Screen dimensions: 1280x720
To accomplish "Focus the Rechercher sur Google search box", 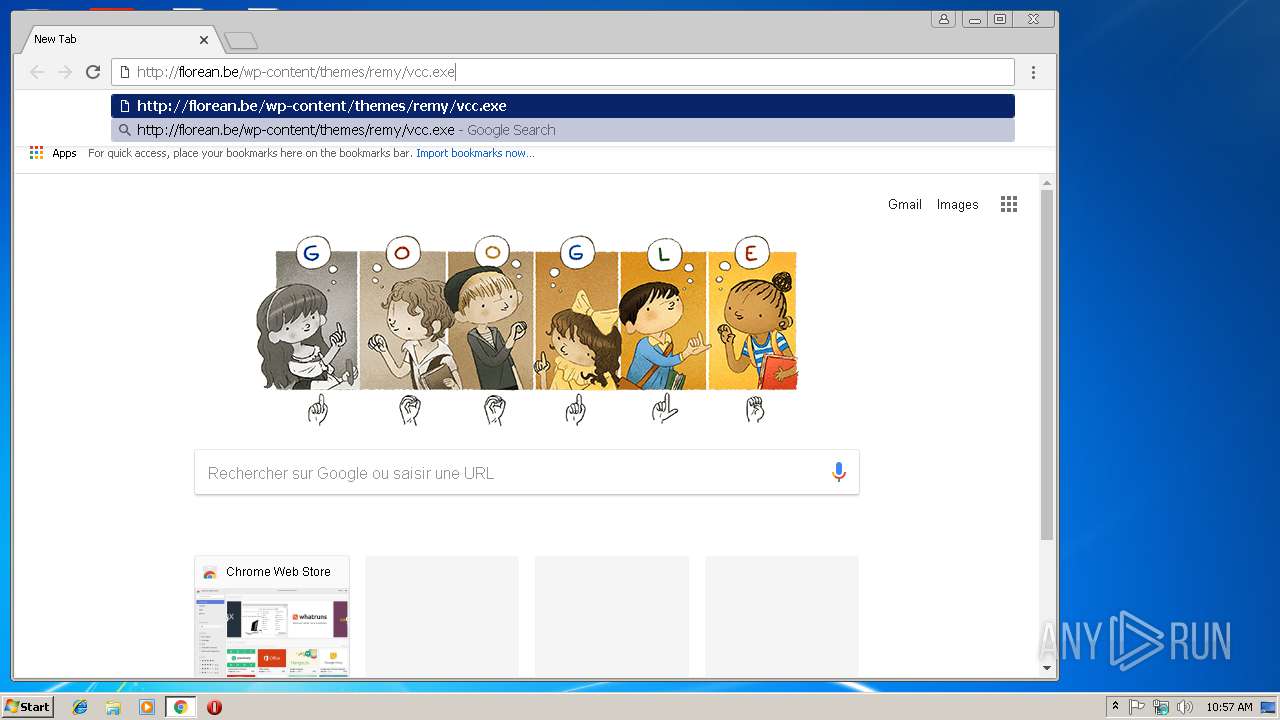I will [527, 472].
